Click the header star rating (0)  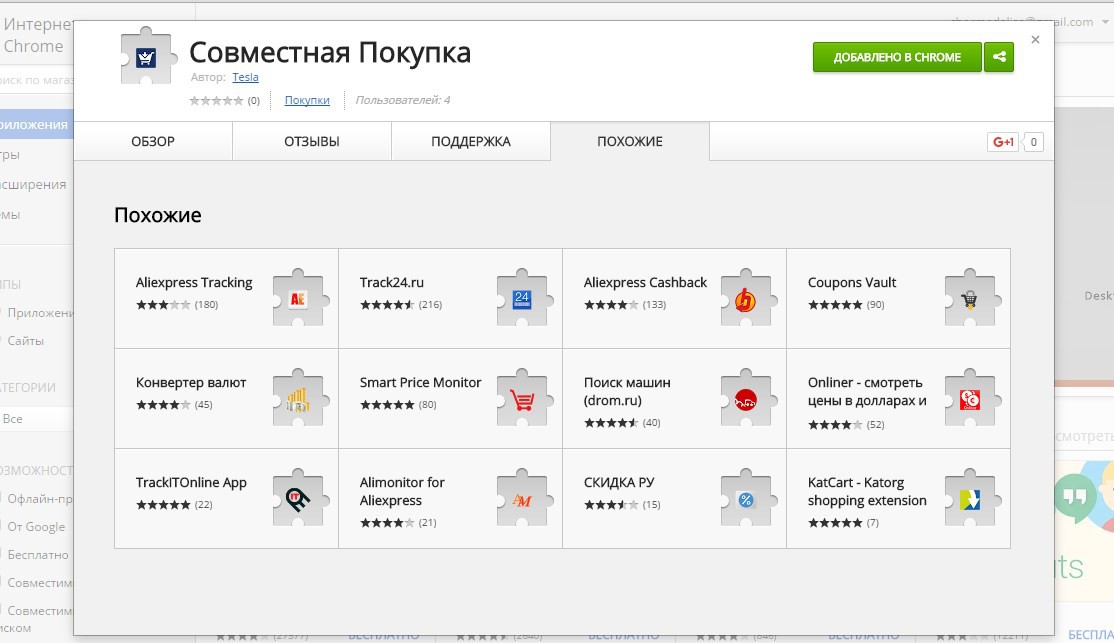(x=225, y=100)
